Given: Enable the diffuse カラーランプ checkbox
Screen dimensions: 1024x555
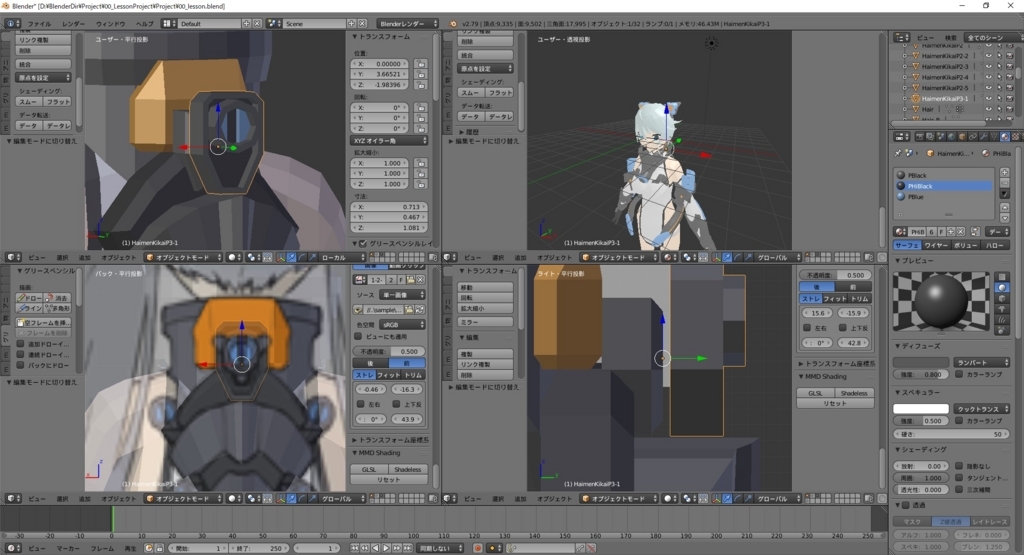Looking at the screenshot, I should [959, 374].
